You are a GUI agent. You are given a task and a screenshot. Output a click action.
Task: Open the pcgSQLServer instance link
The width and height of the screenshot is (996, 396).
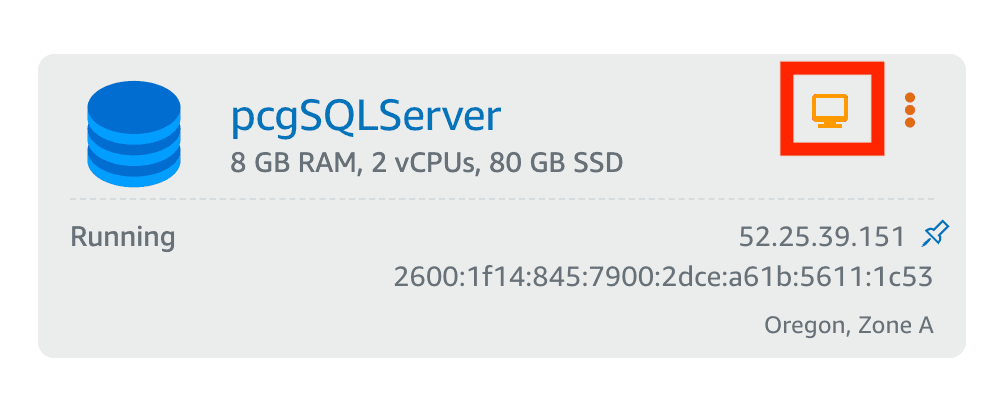(x=366, y=117)
